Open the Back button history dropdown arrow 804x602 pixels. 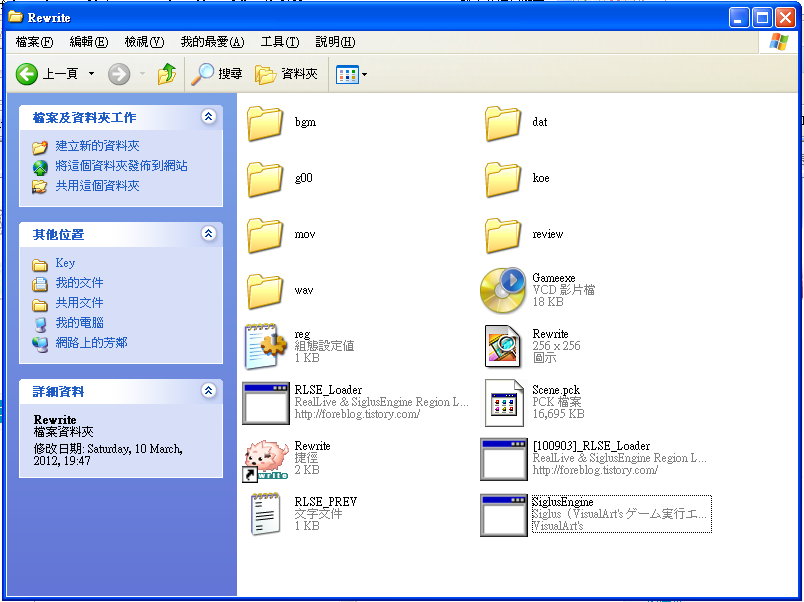(x=91, y=74)
